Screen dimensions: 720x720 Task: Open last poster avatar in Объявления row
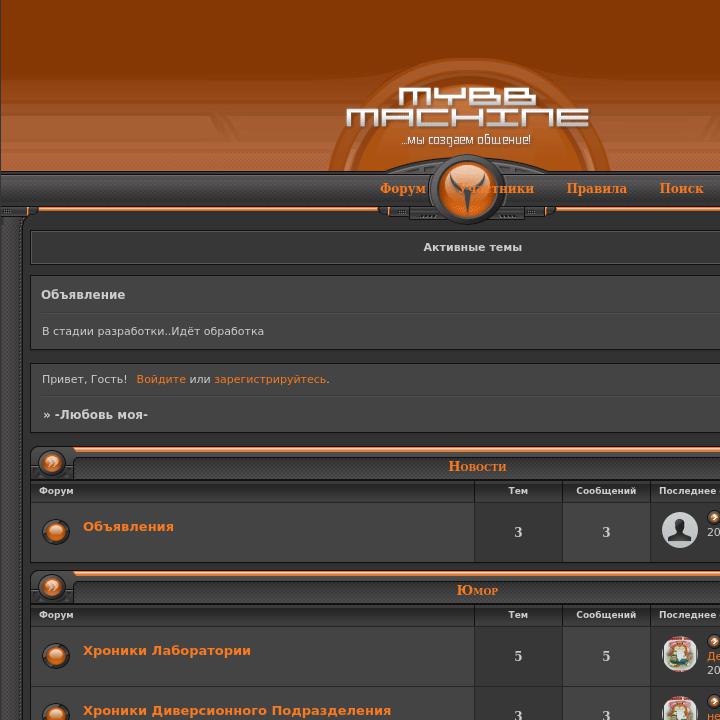(680, 530)
